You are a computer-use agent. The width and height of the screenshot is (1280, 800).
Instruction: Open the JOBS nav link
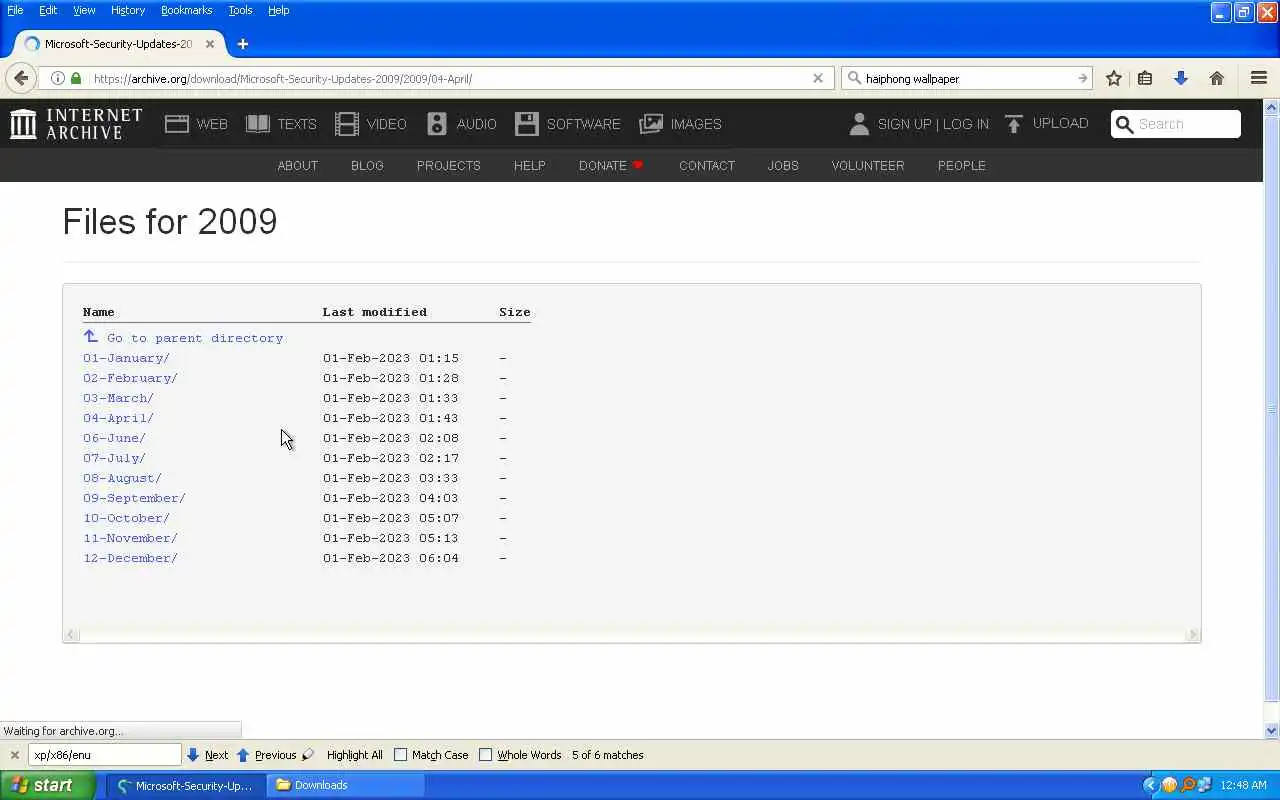pyautogui.click(x=783, y=165)
